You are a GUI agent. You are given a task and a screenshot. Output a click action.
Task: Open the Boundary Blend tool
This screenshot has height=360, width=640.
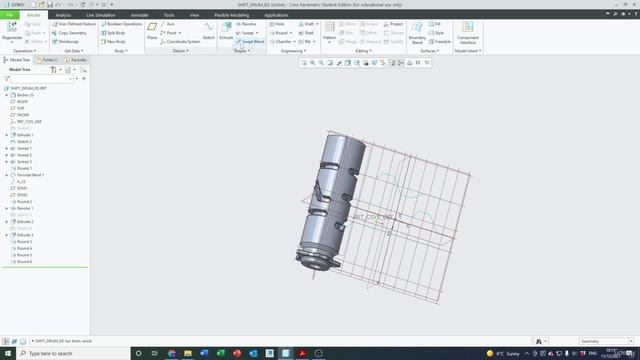tap(417, 33)
